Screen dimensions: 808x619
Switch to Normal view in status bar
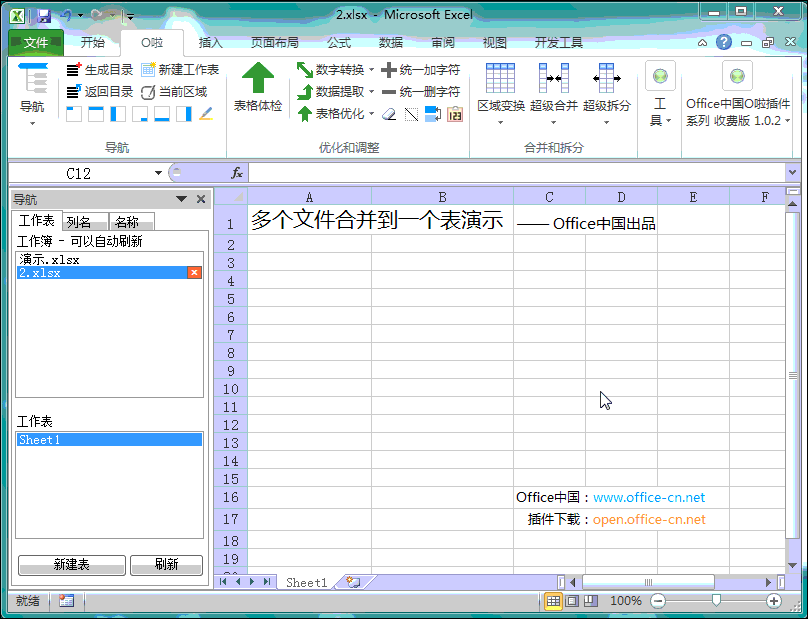pyautogui.click(x=553, y=600)
